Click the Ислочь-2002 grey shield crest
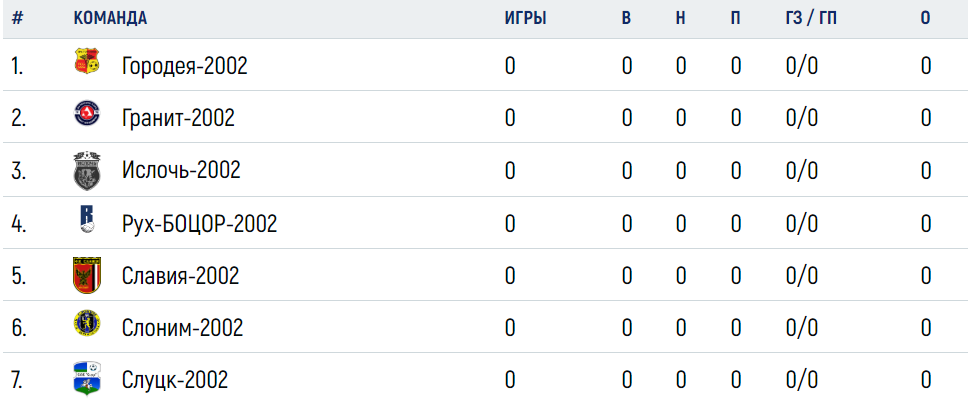The image size is (970, 400). click(87, 170)
